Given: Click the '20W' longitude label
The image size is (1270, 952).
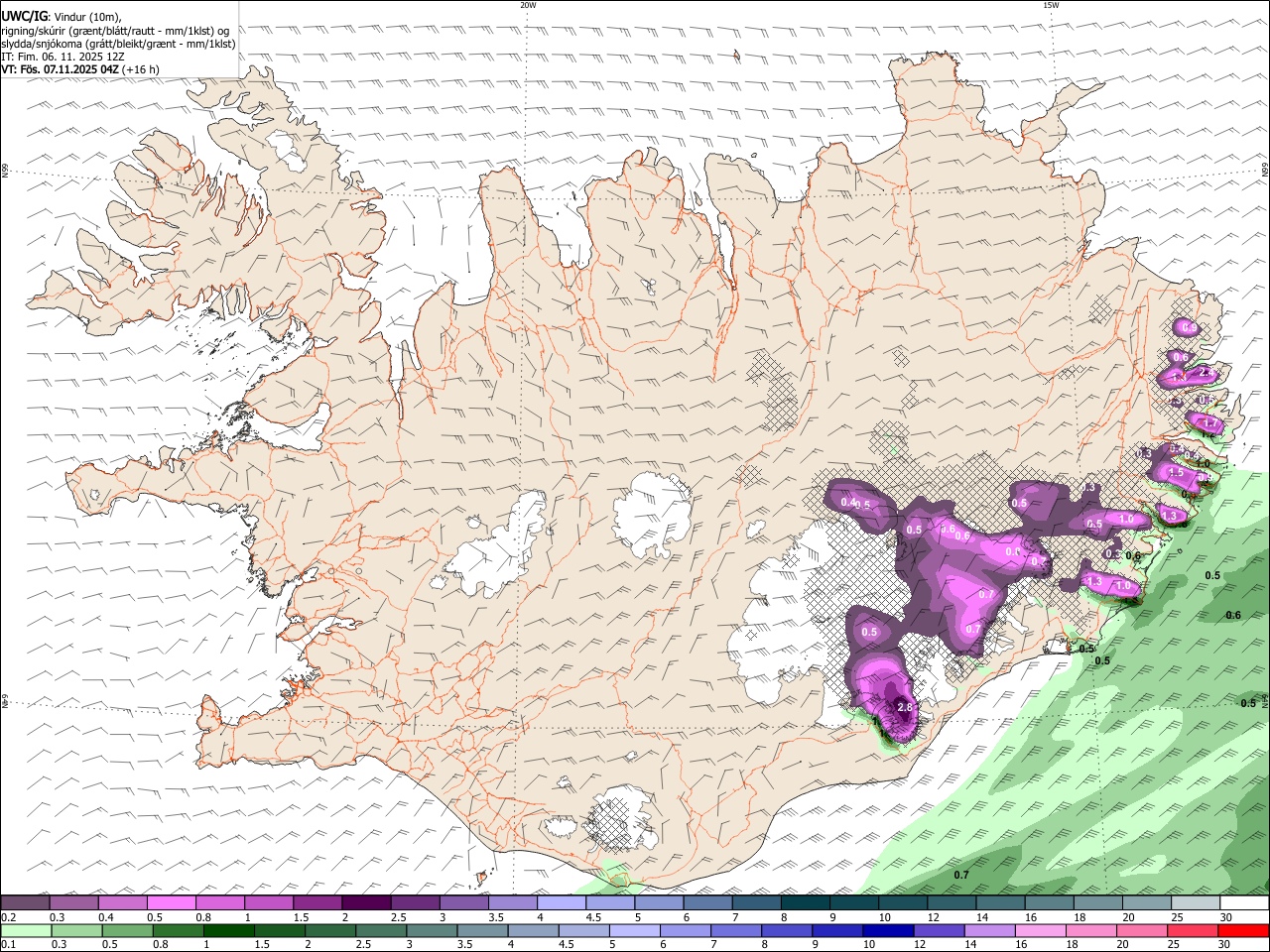Looking at the screenshot, I should tap(528, 5).
